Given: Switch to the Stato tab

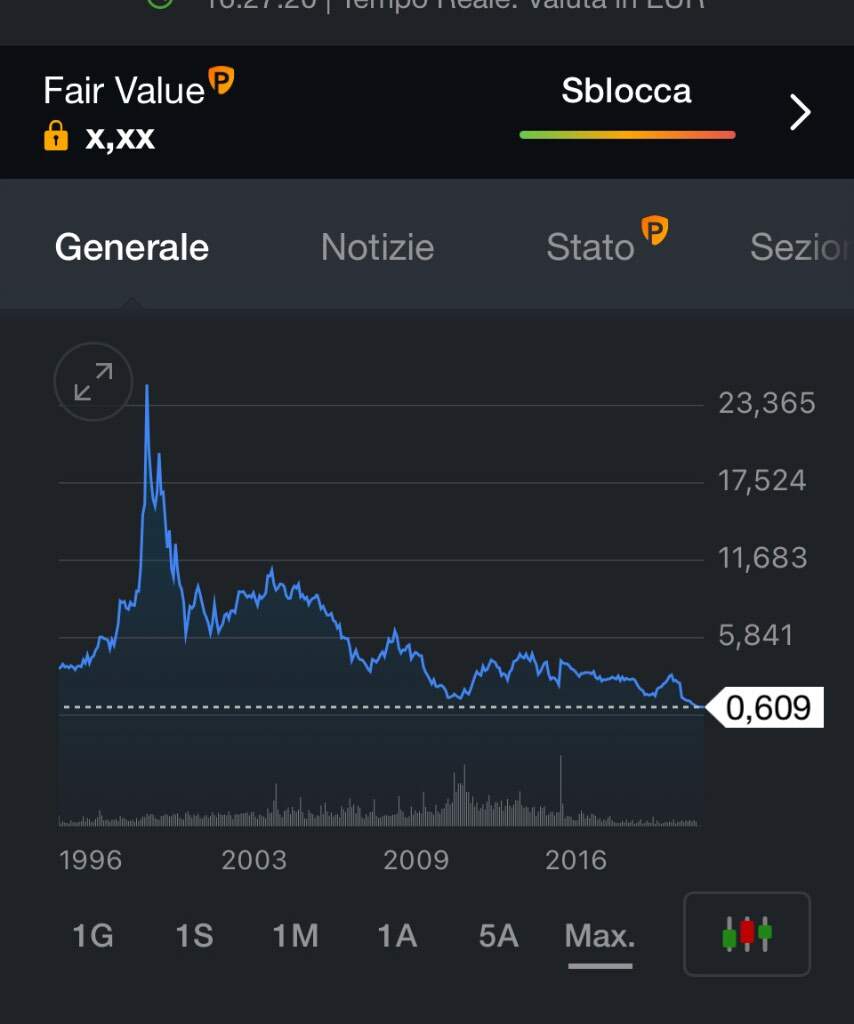Looking at the screenshot, I should [590, 248].
